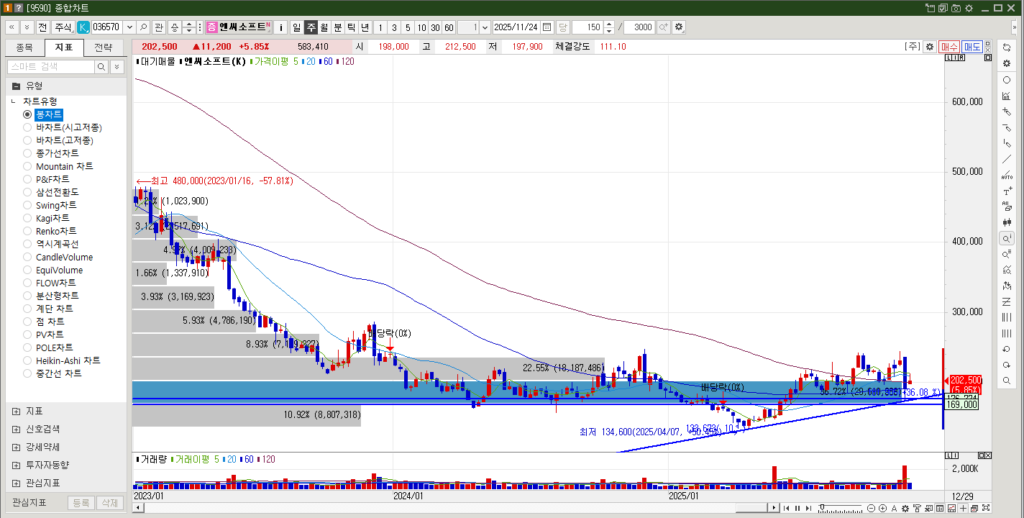Click the info 'i' icon beside stock name
Viewport: 1024px width, 518px height.
(x=280, y=27)
